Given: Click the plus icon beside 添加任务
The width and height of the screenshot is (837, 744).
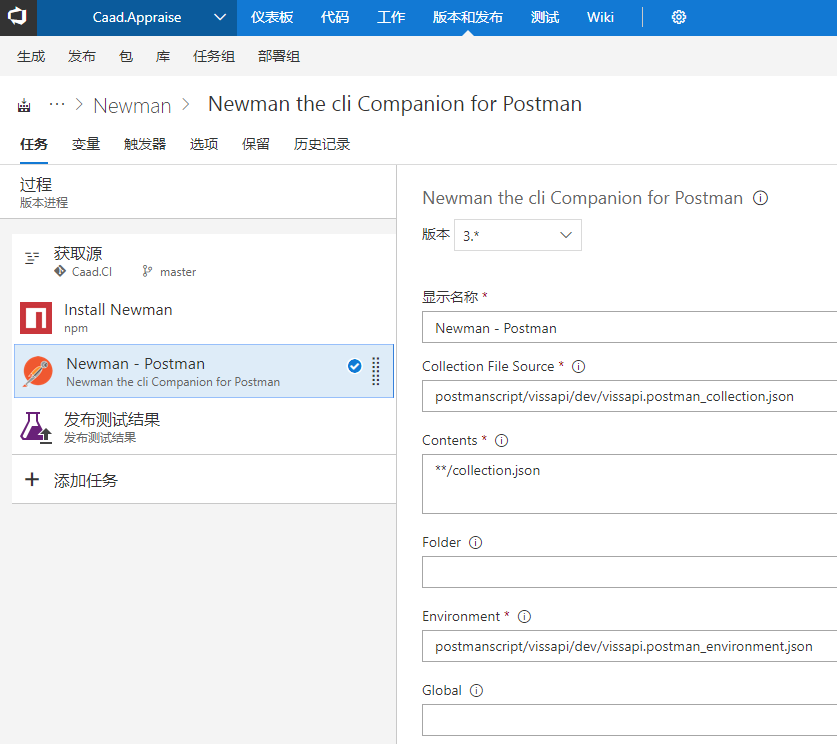Looking at the screenshot, I should click(32, 479).
